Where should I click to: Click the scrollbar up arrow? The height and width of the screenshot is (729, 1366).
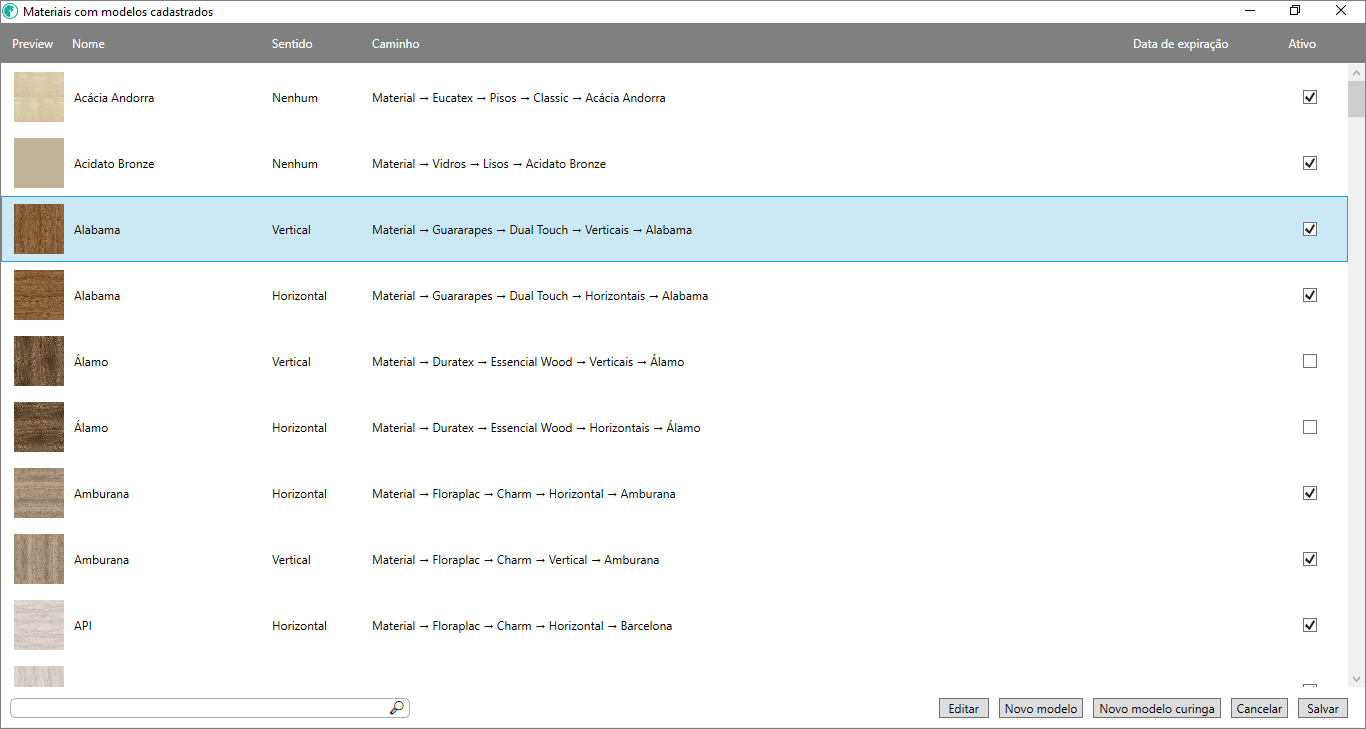[x=1357, y=74]
